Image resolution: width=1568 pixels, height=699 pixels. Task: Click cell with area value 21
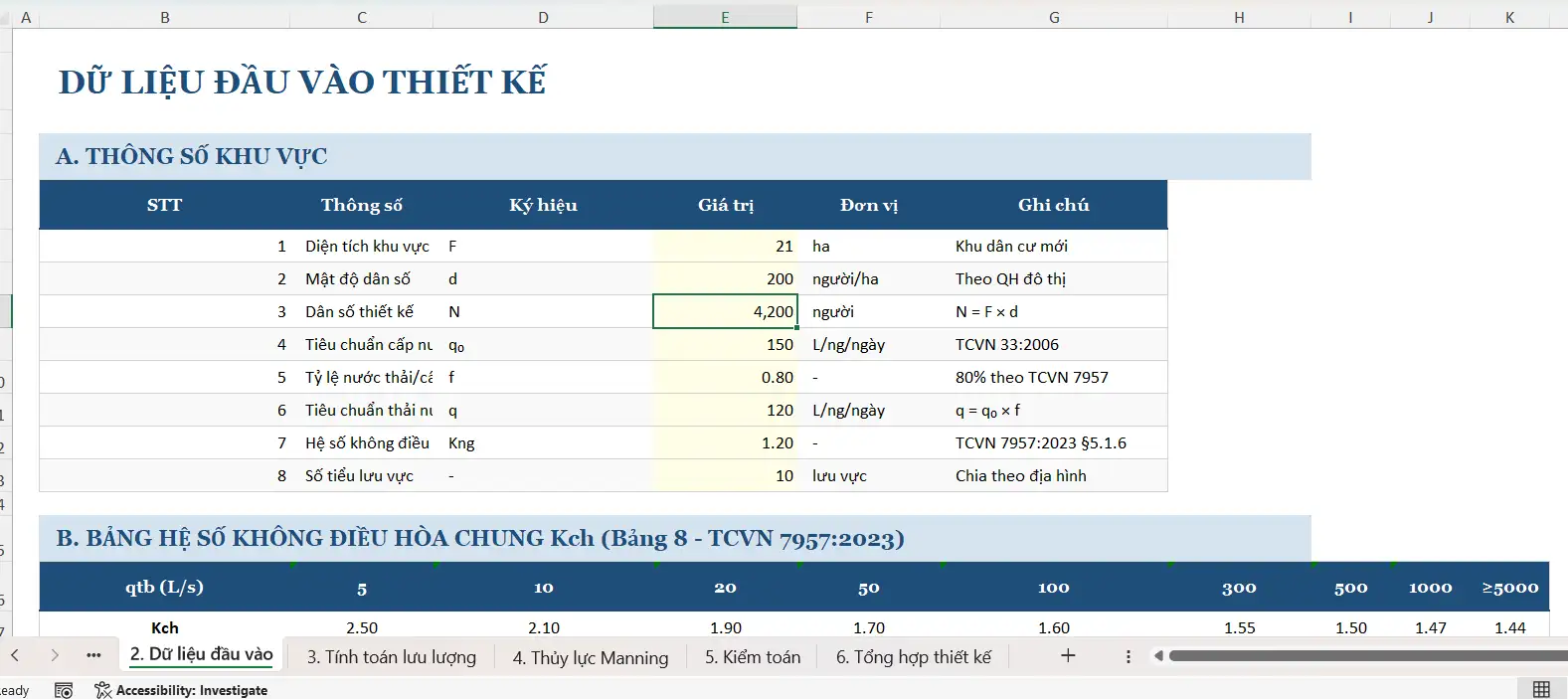725,246
